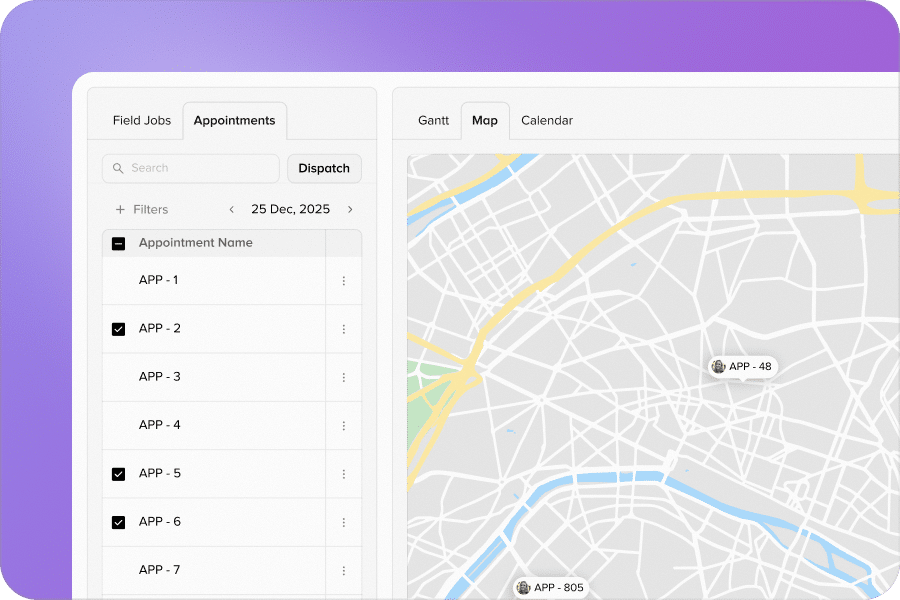Click the Dispatch button
This screenshot has height=600, width=900.
(x=324, y=168)
